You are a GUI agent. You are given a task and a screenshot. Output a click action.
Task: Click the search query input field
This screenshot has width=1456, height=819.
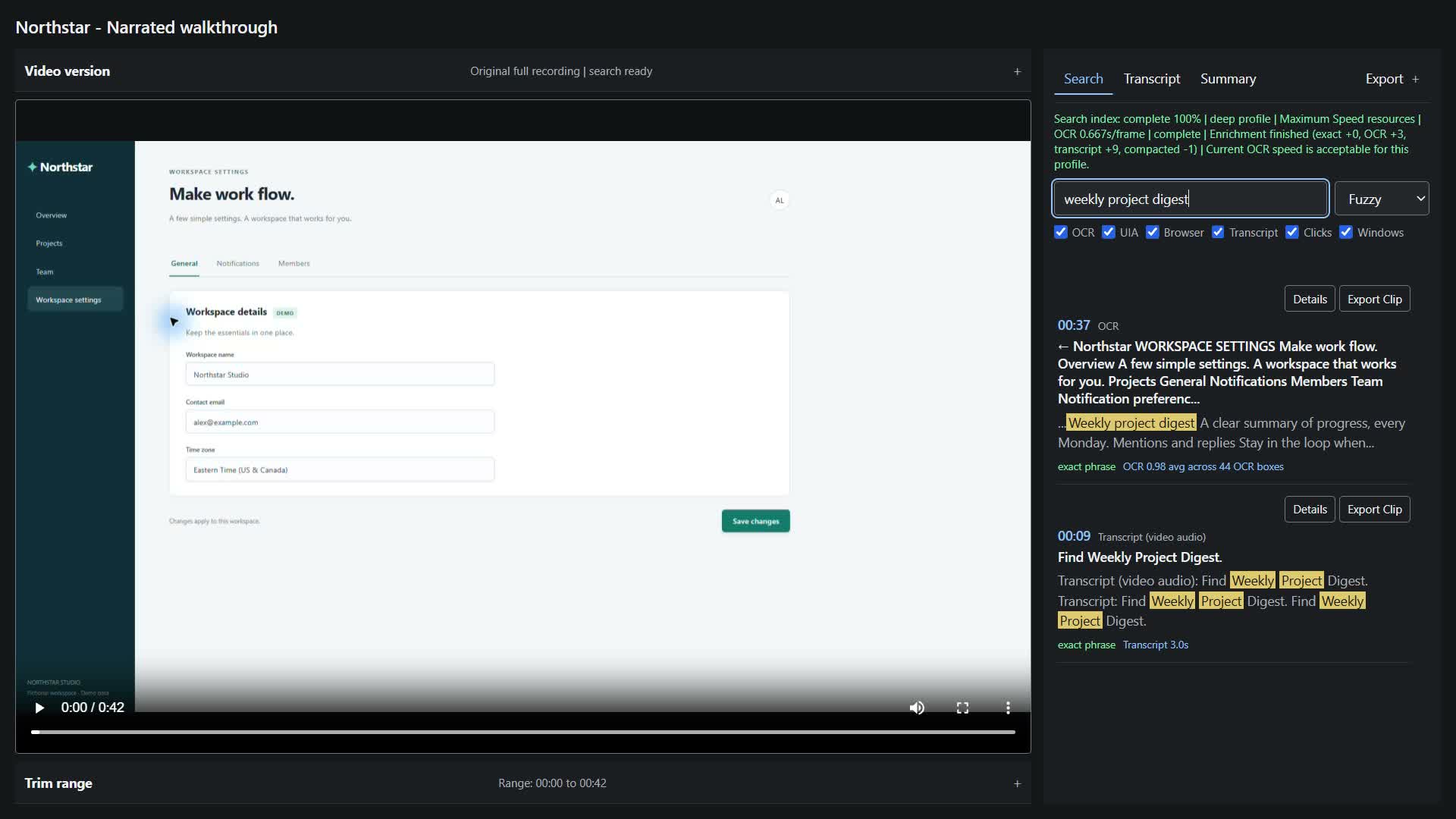[1190, 199]
